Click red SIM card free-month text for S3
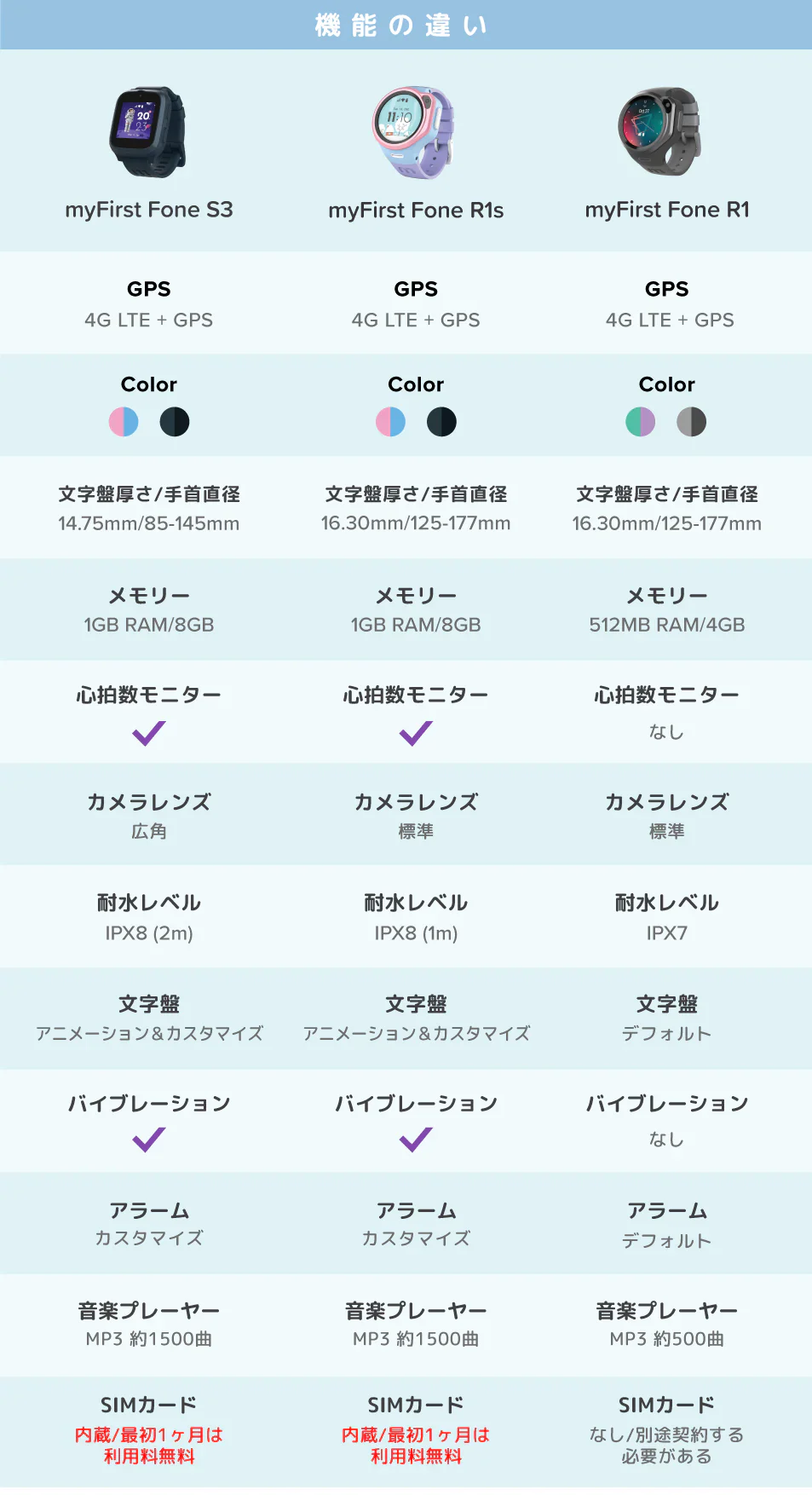The width and height of the screenshot is (812, 1495). tap(149, 1446)
